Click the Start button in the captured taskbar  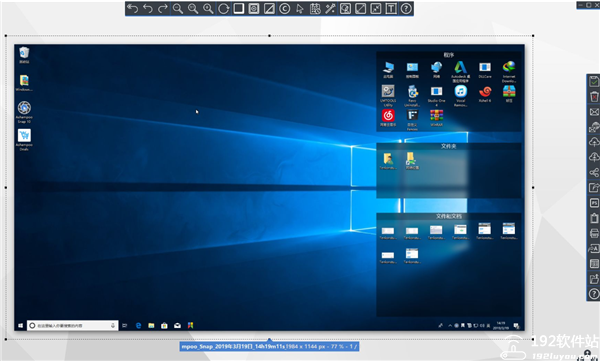point(21,325)
